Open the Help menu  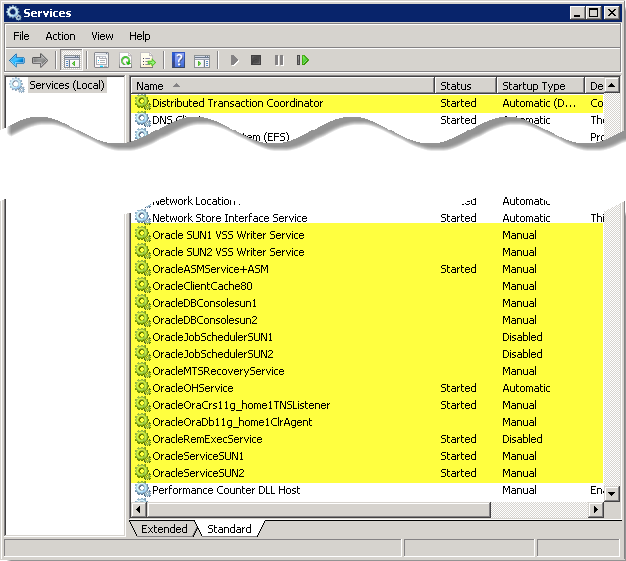pos(140,36)
